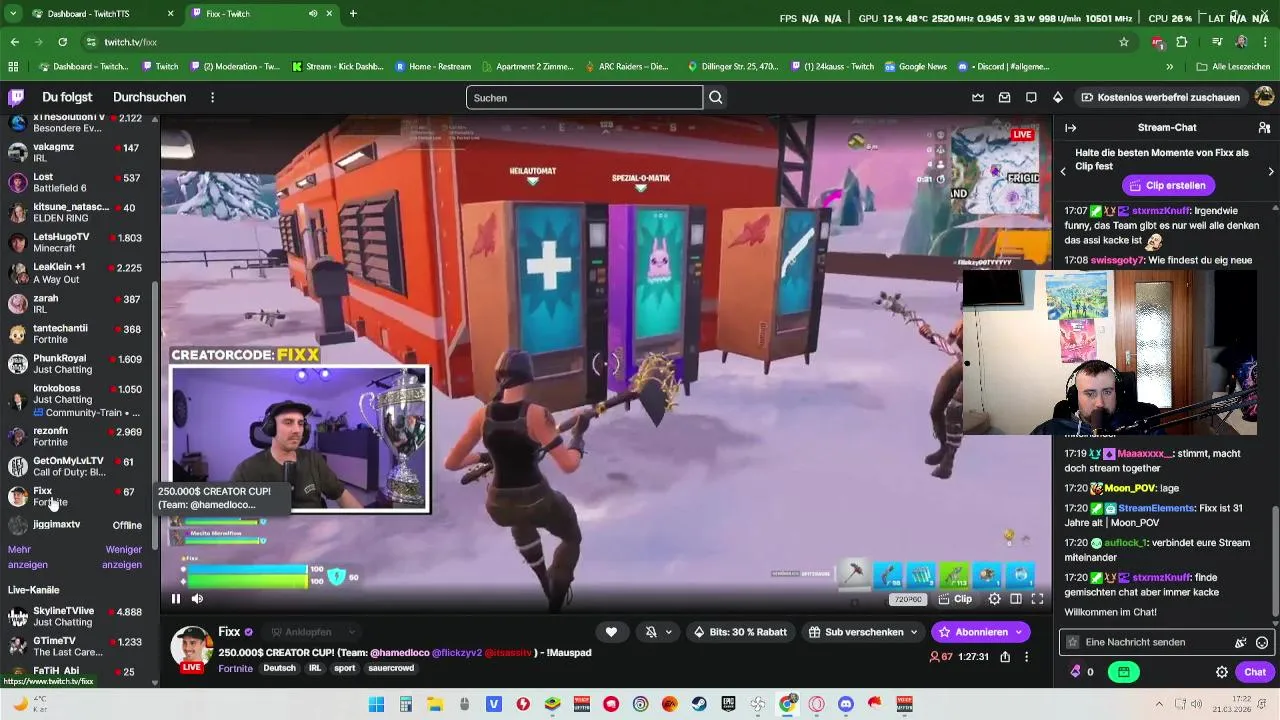Open the stream more options menu
1280x720 pixels.
coord(1026,657)
